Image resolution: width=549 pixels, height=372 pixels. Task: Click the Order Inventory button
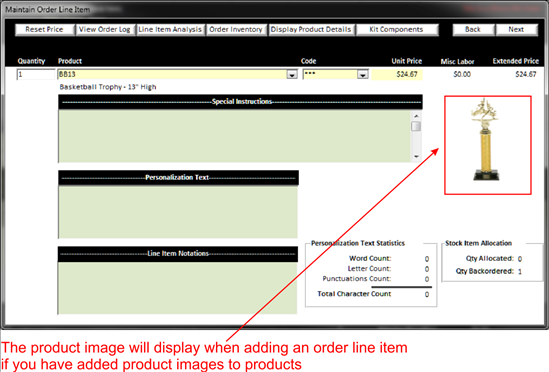click(x=236, y=29)
